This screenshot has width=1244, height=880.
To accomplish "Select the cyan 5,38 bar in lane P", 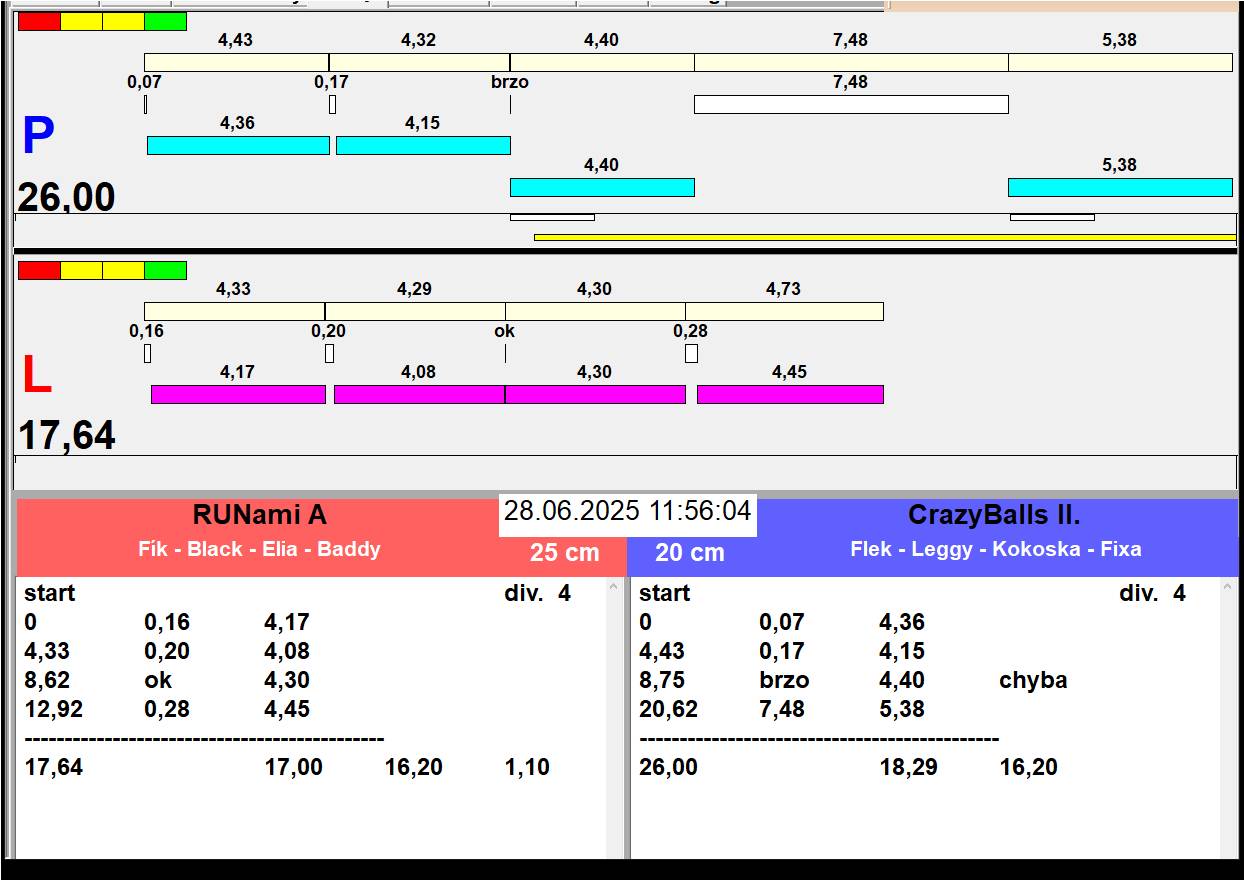I will click(1119, 187).
